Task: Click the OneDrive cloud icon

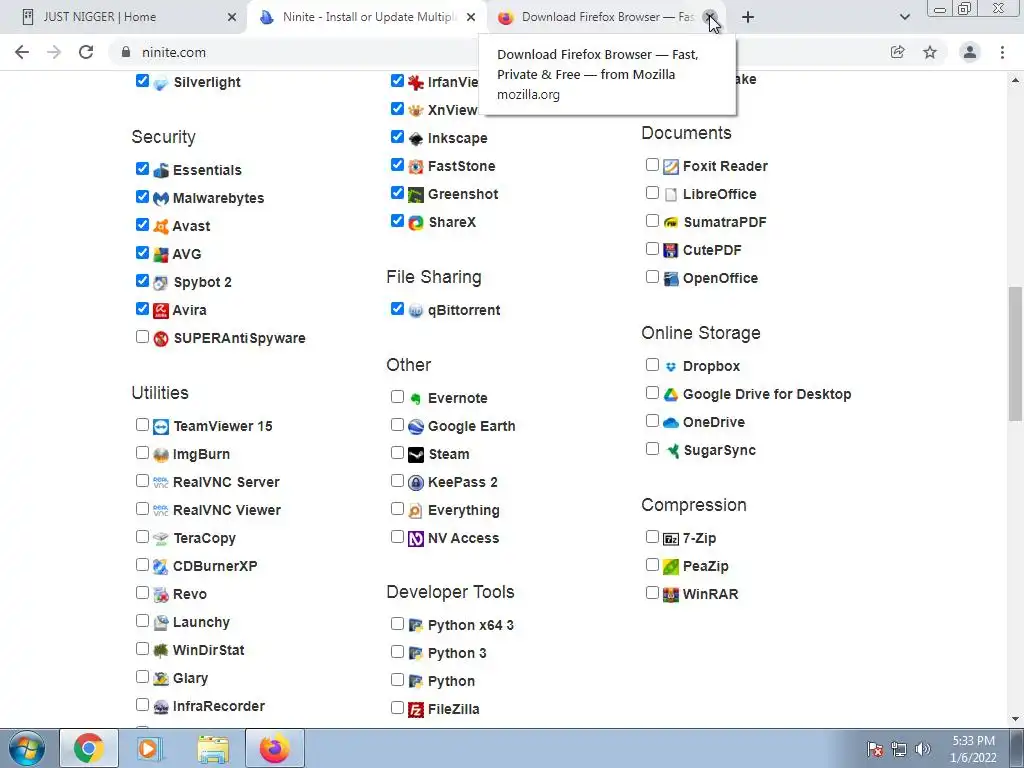Action: [x=671, y=423]
